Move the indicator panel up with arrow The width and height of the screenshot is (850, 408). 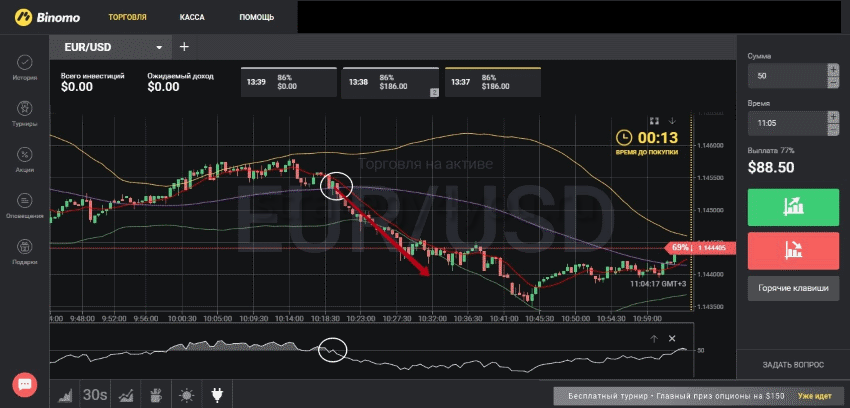pyautogui.click(x=654, y=338)
